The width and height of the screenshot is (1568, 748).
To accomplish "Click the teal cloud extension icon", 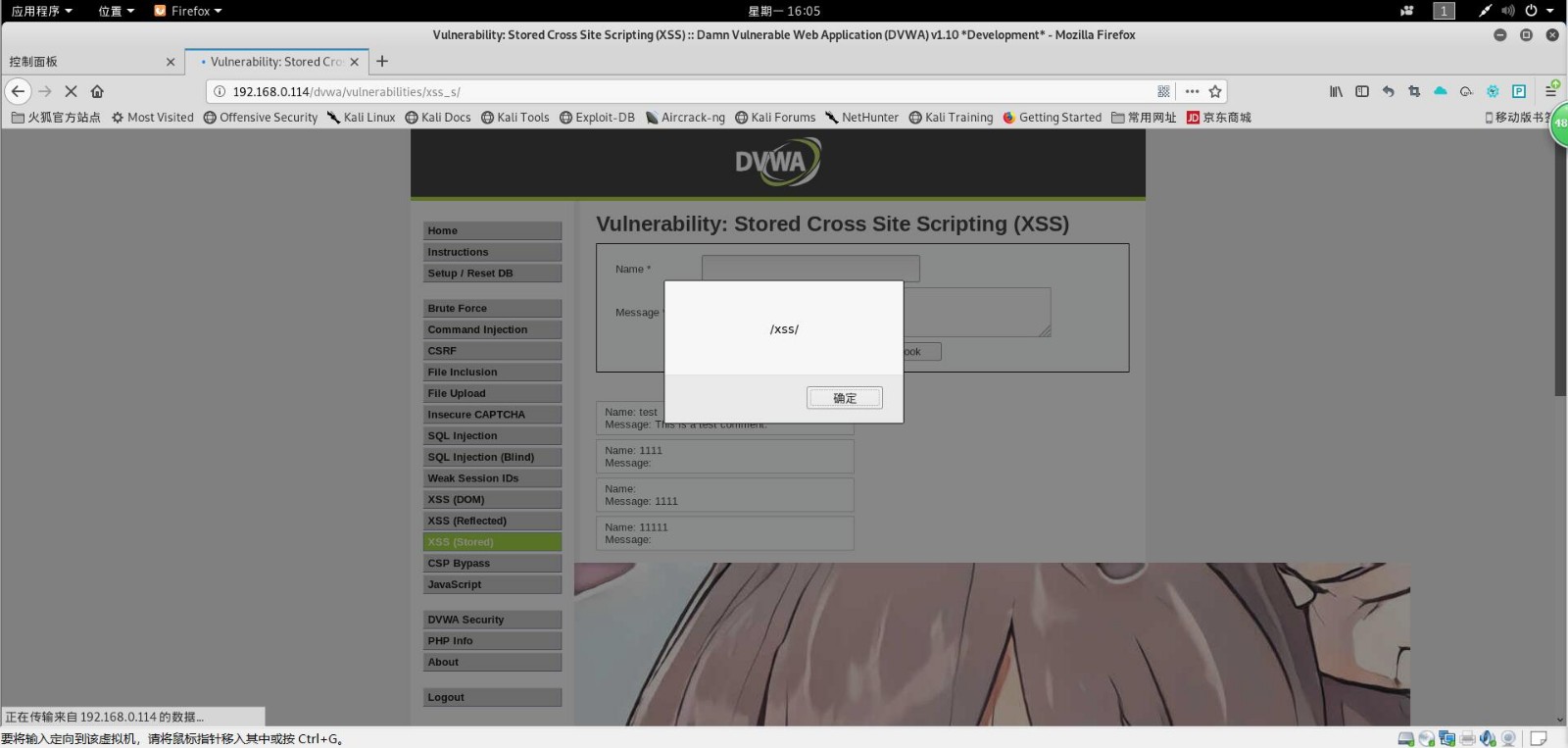I will tap(1440, 91).
